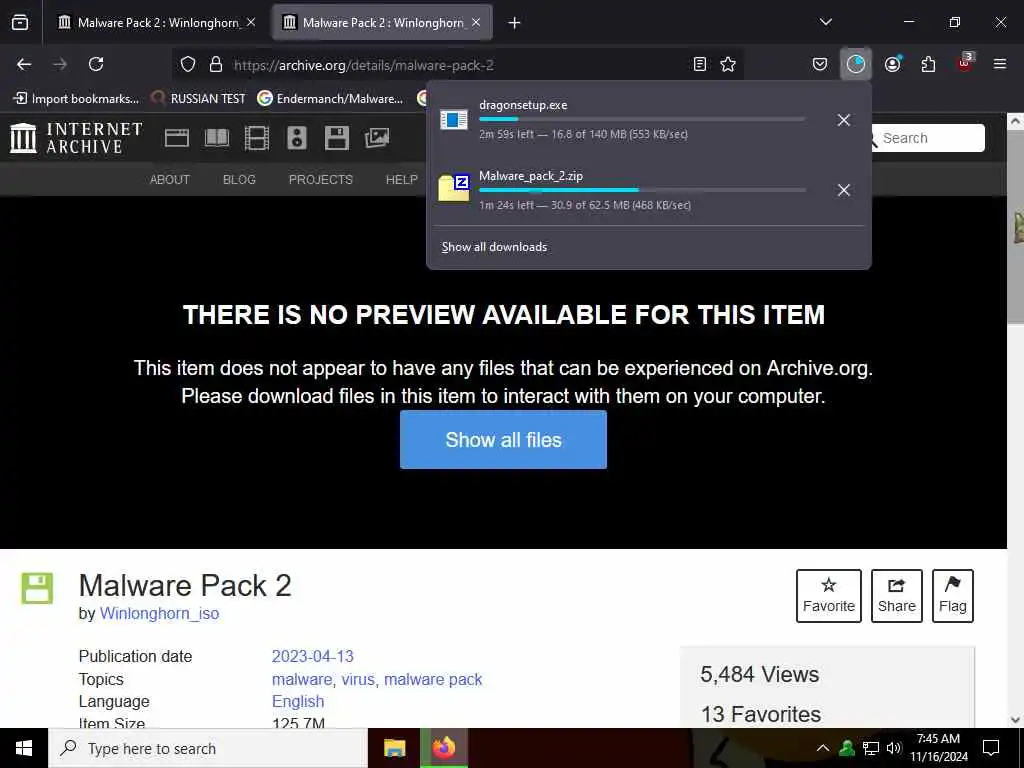Click the Internet Archive logo
This screenshot has width=1024, height=768.
[76, 138]
